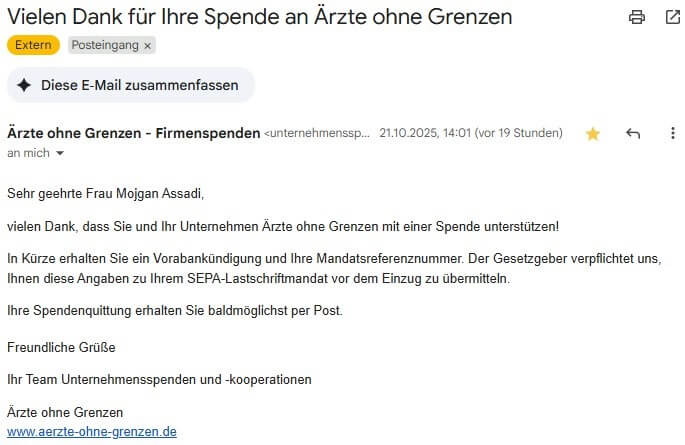Toggle the yellow star on this email
The image size is (685, 445).
click(x=593, y=134)
